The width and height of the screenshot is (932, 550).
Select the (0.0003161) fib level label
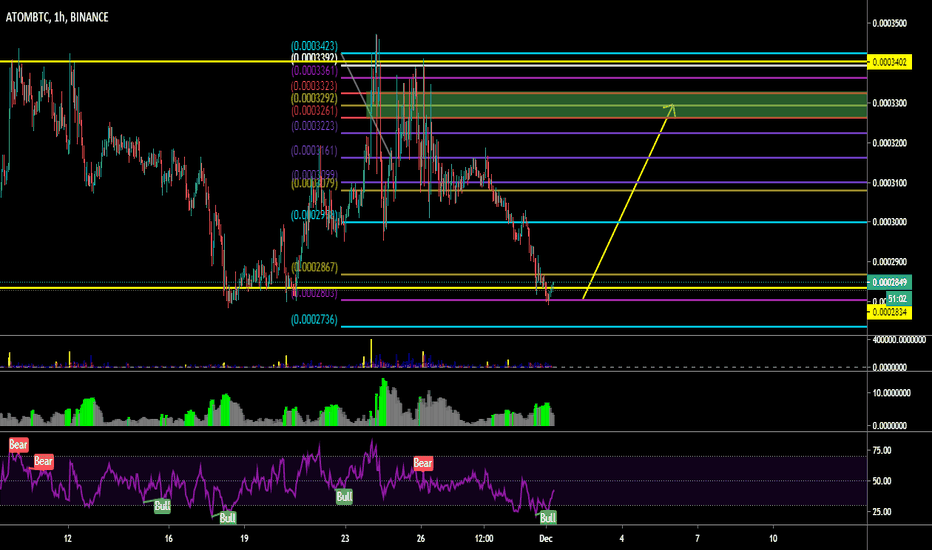click(x=314, y=151)
